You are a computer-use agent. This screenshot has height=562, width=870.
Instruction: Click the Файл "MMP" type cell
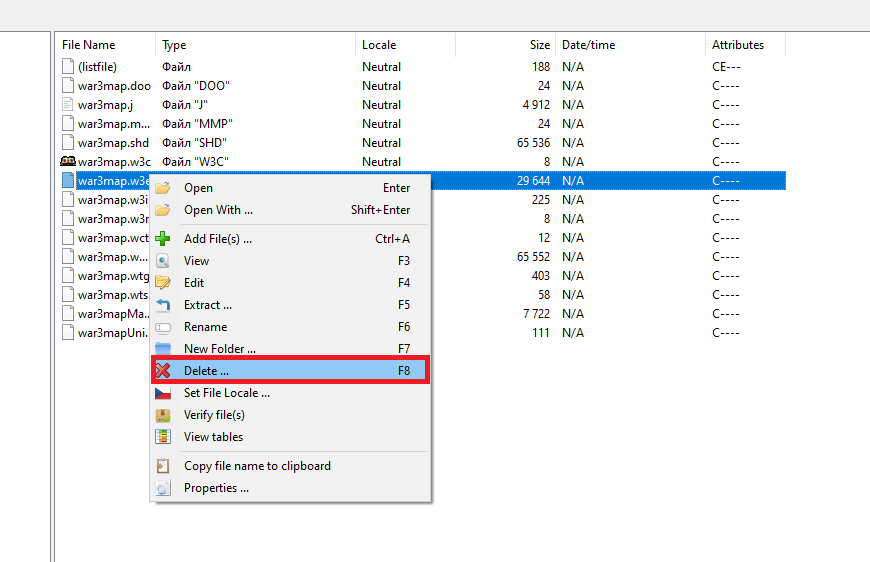click(197, 124)
